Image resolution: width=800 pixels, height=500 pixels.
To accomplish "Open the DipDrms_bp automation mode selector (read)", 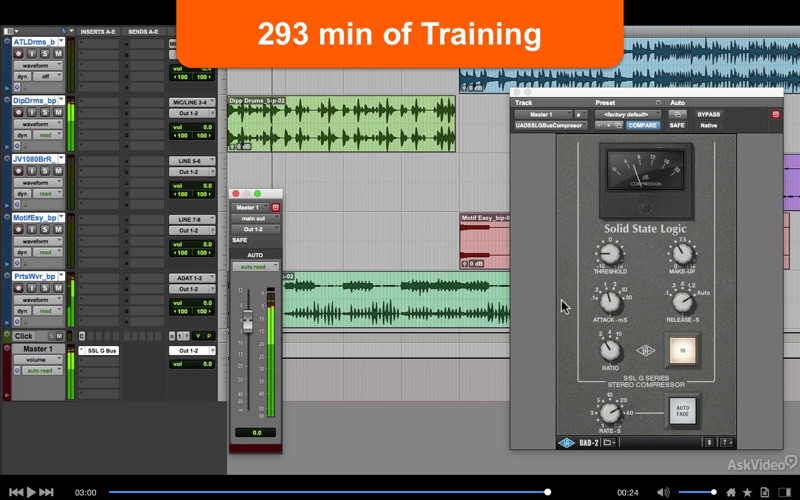I will point(48,135).
